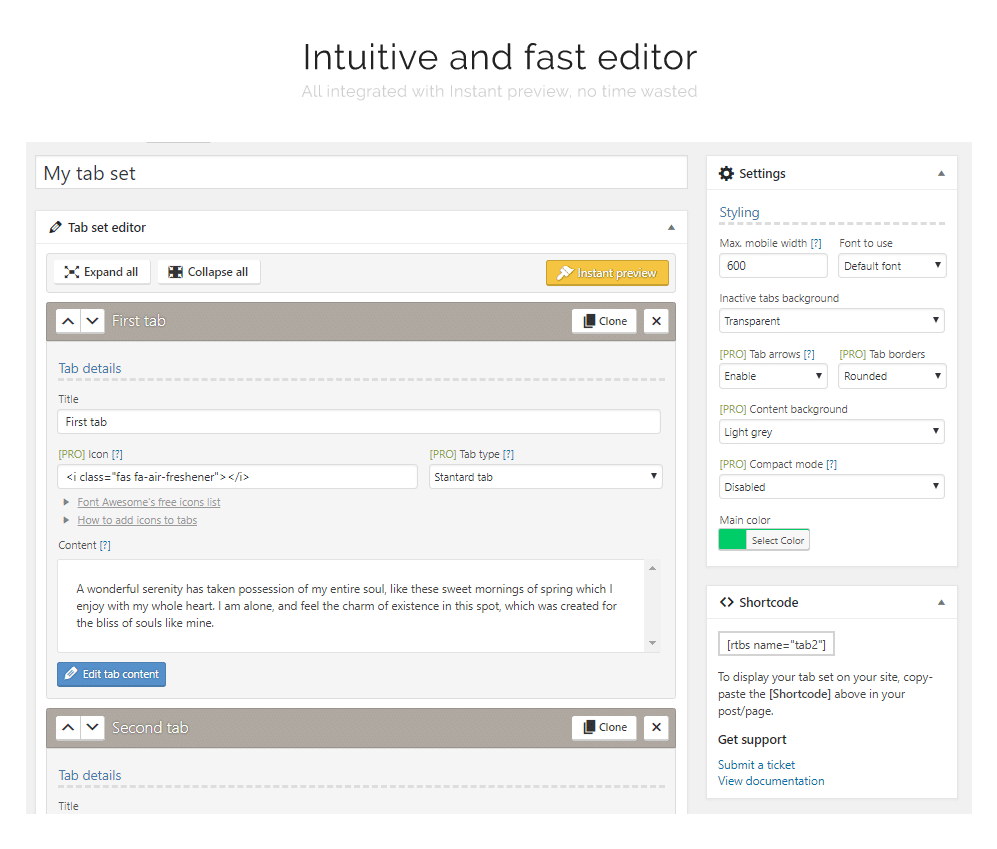This screenshot has height=849, width=997.
Task: Move First tab down with arrow
Action: tap(92, 321)
